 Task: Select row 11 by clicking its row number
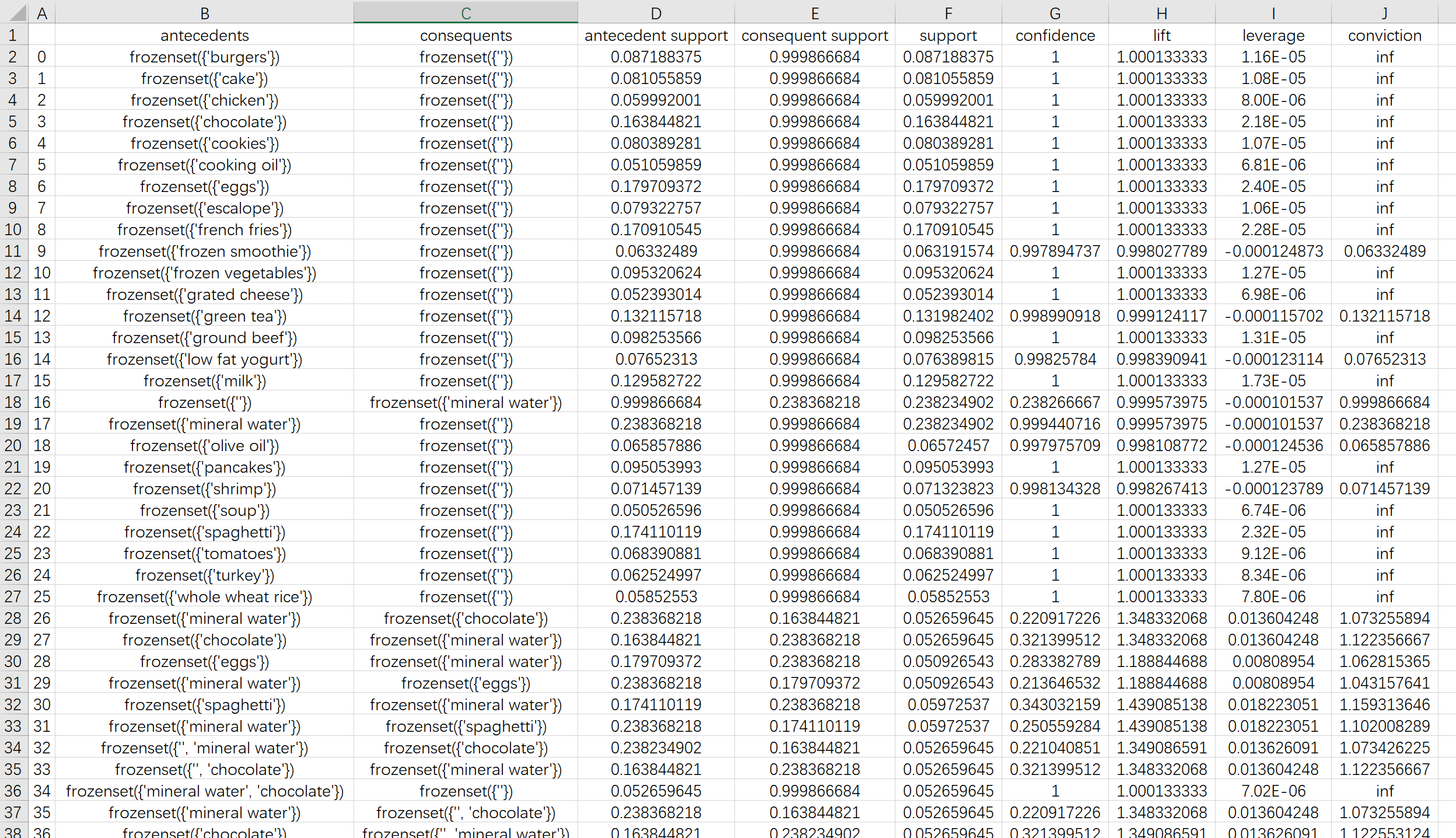click(13, 251)
